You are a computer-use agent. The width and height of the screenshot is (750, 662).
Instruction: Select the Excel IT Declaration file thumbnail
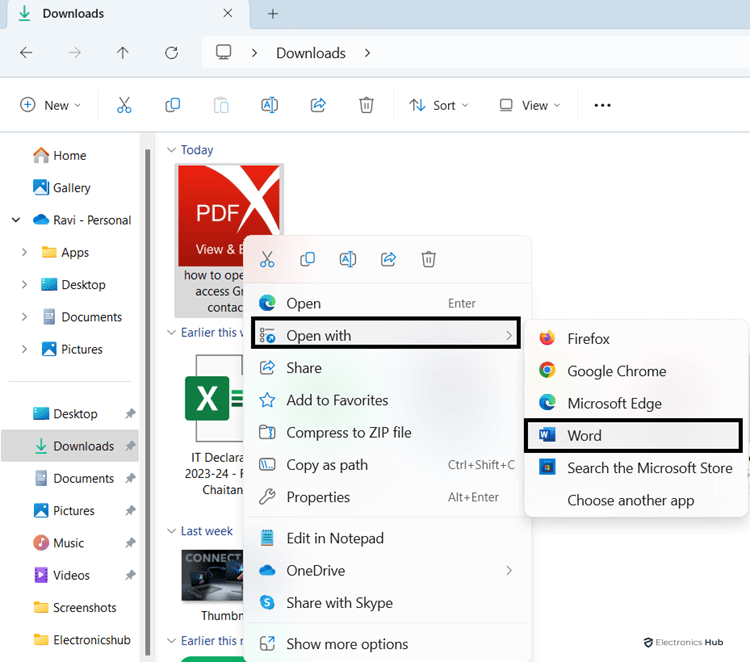(214, 398)
